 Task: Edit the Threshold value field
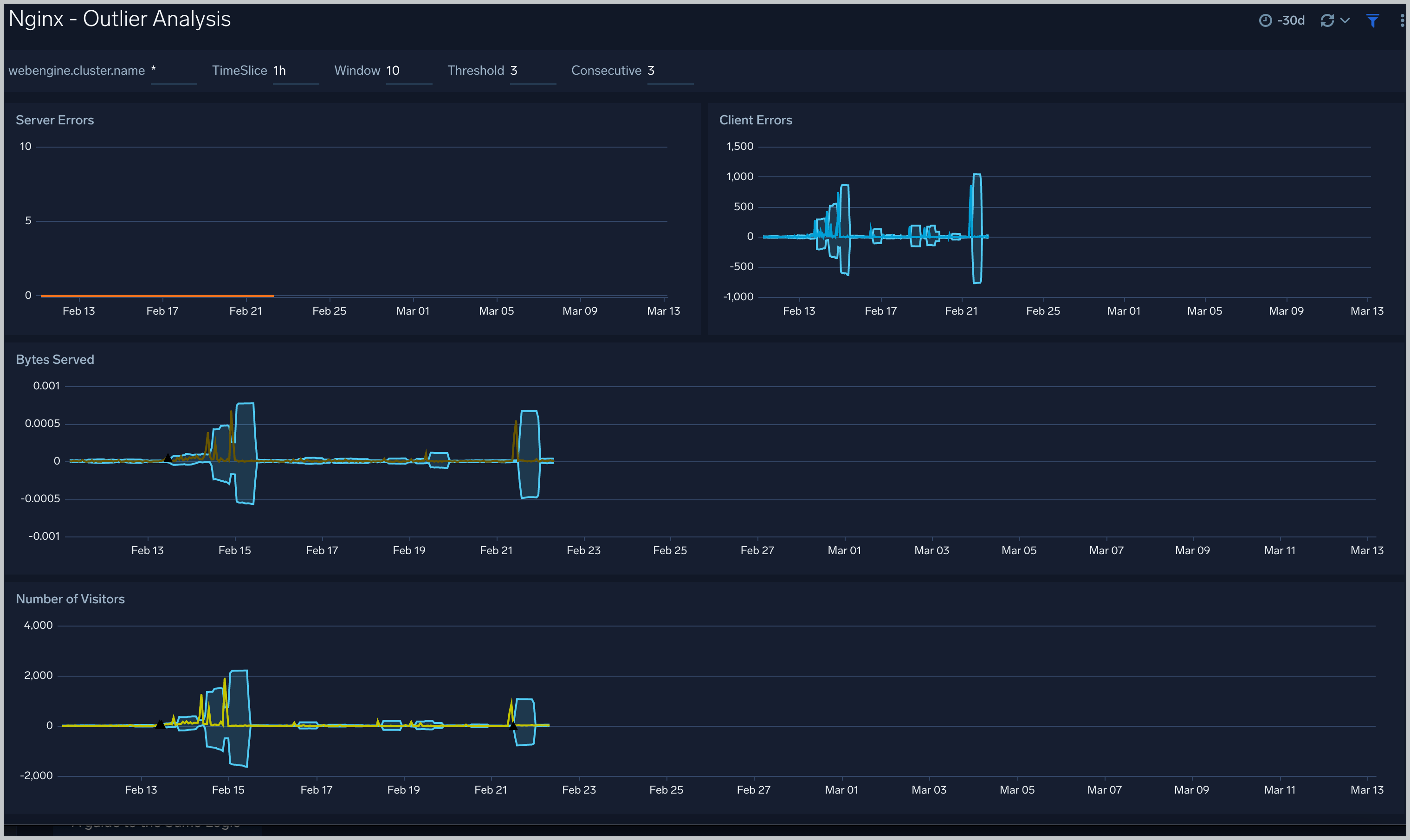coord(533,71)
